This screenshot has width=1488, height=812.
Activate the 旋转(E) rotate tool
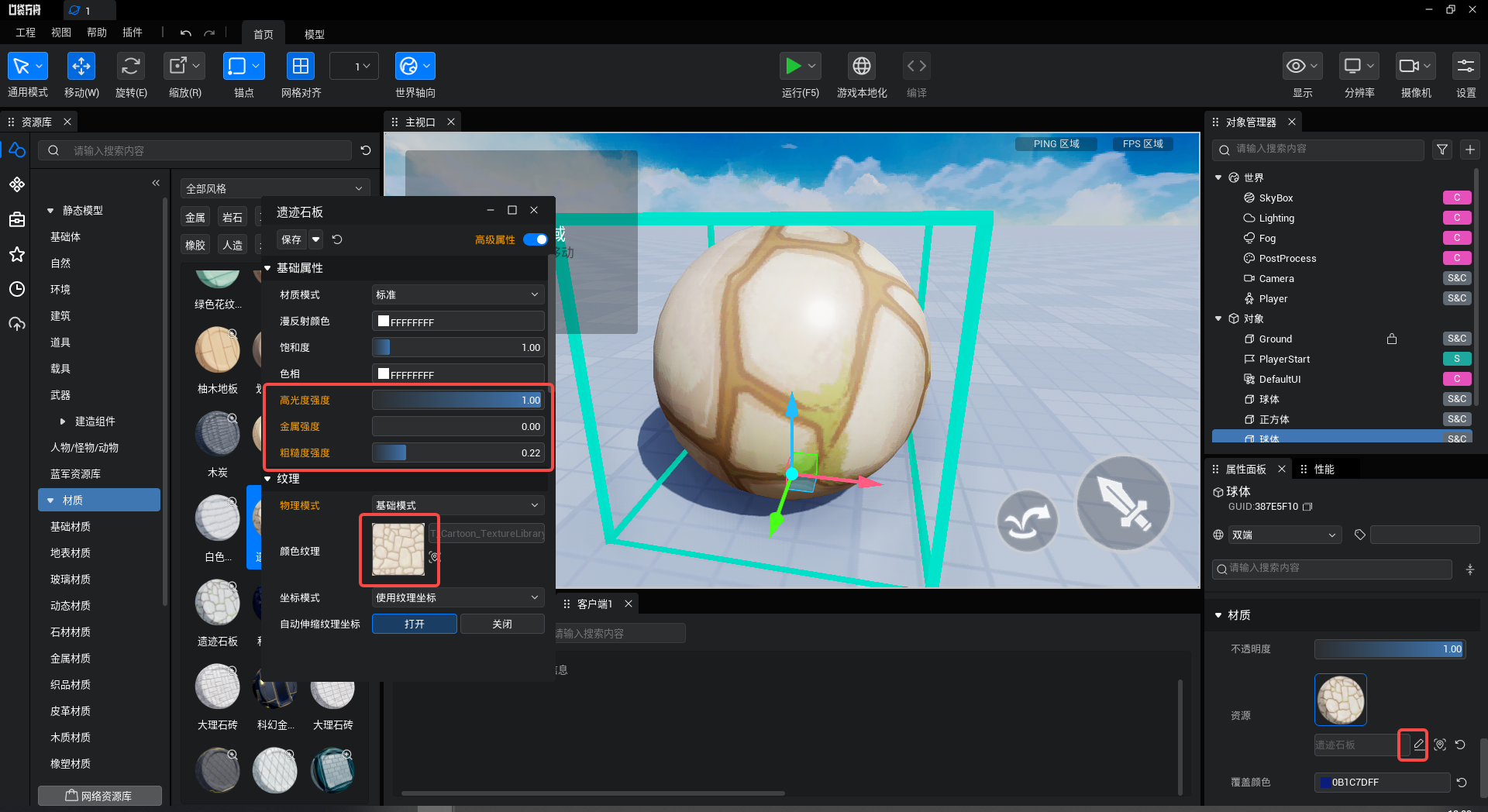(x=131, y=67)
